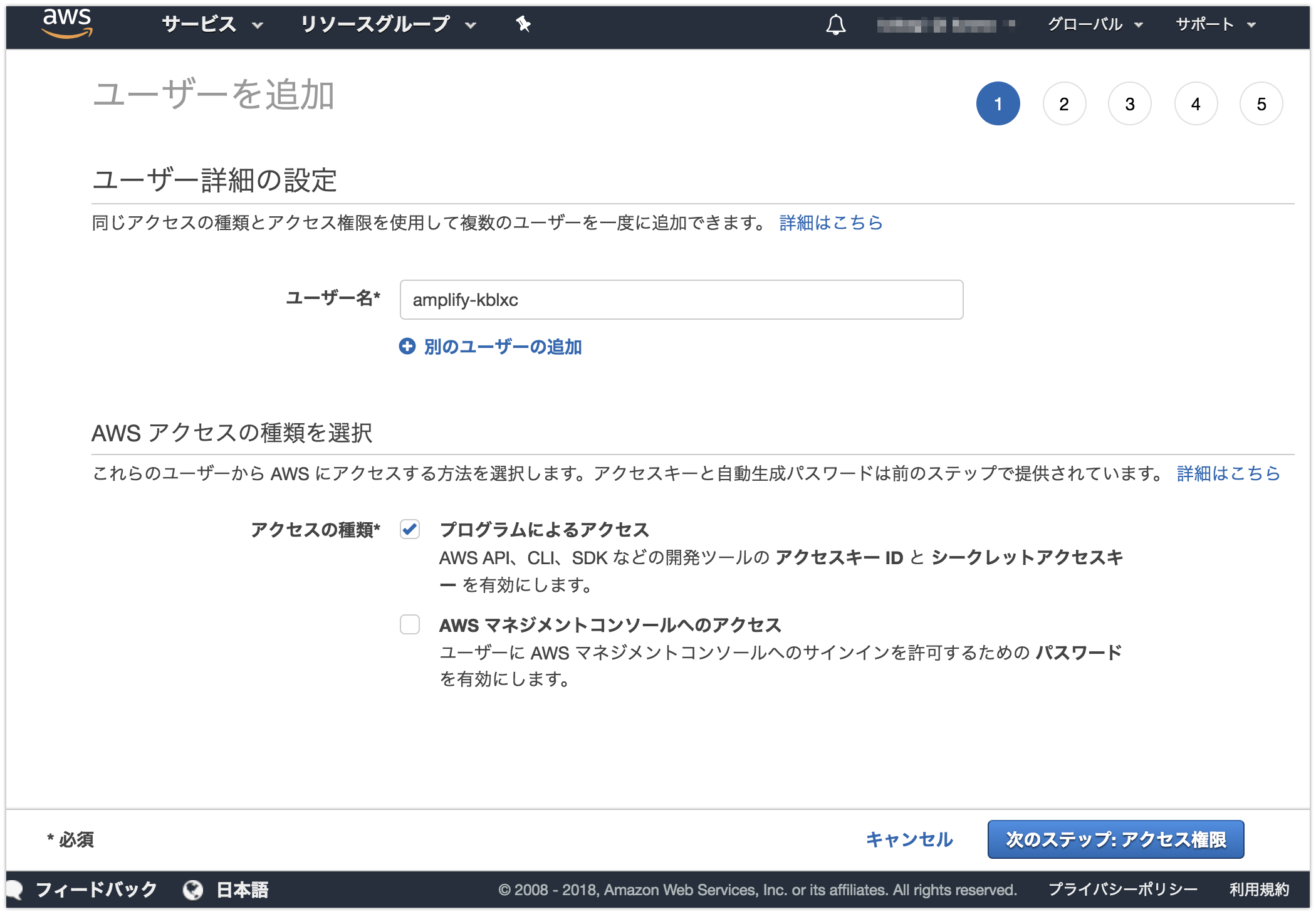The image size is (1316, 914).
Task: Click the キャンセル link
Action: 908,839
